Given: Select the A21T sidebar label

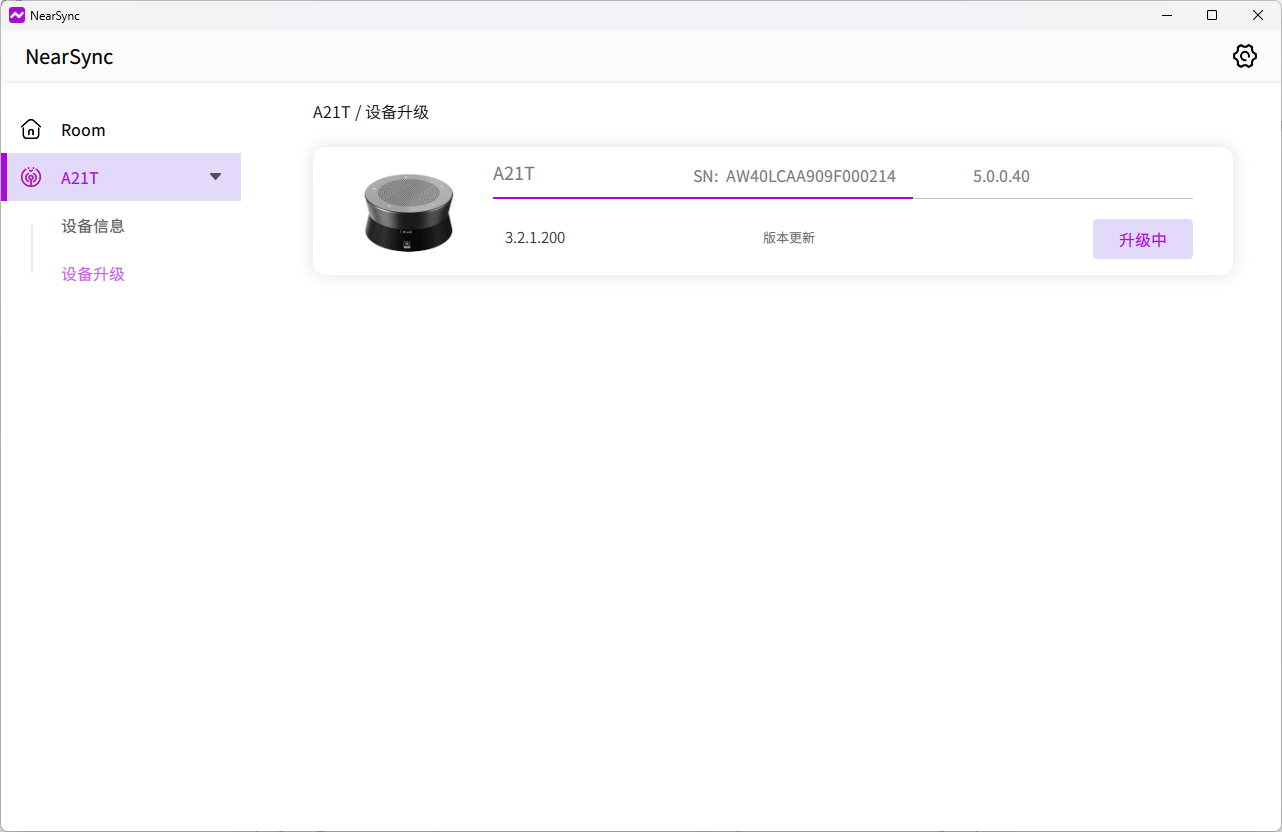Looking at the screenshot, I should pos(80,178).
